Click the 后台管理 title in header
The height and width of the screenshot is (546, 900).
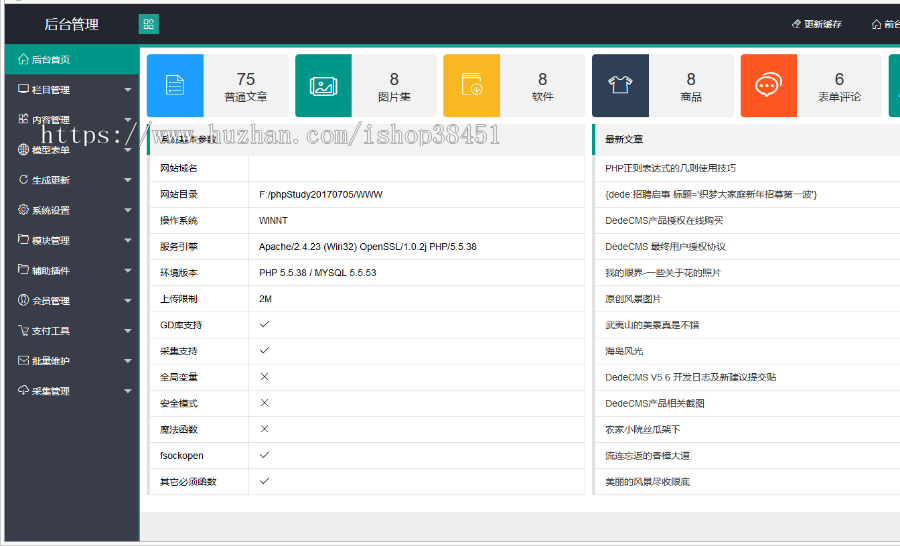pyautogui.click(x=71, y=24)
